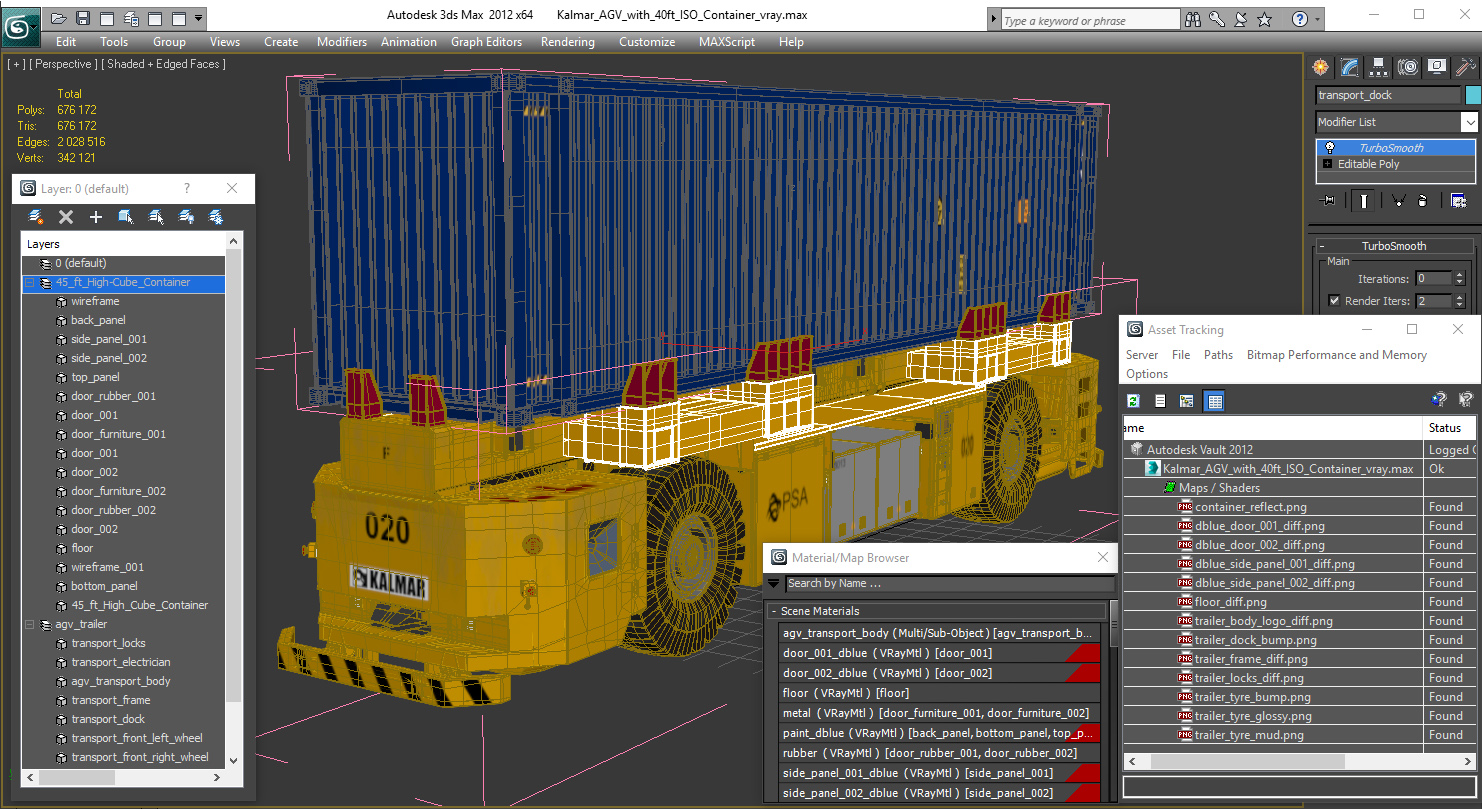Open the Display tab in command panel
This screenshot has width=1482, height=810.
1437,67
